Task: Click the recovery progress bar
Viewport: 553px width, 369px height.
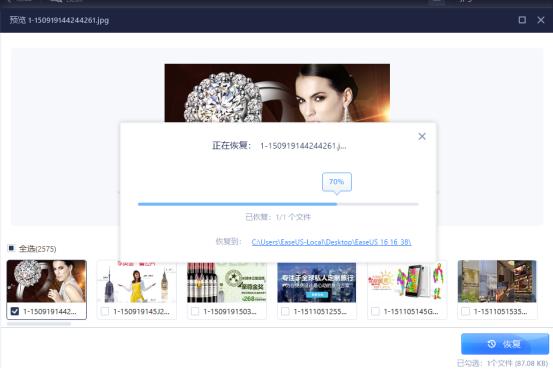Action: (278, 204)
